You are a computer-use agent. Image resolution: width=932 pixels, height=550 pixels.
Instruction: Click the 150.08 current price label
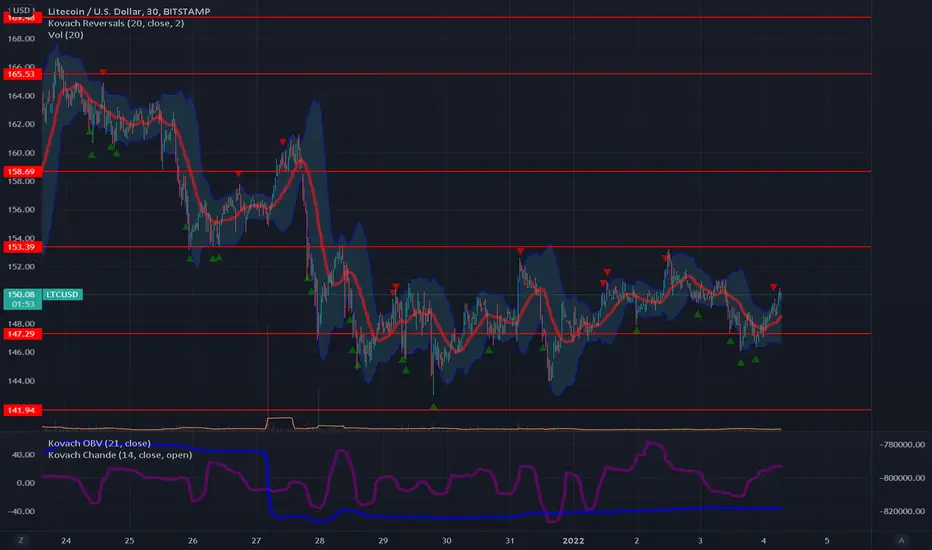pyautogui.click(x=23, y=299)
